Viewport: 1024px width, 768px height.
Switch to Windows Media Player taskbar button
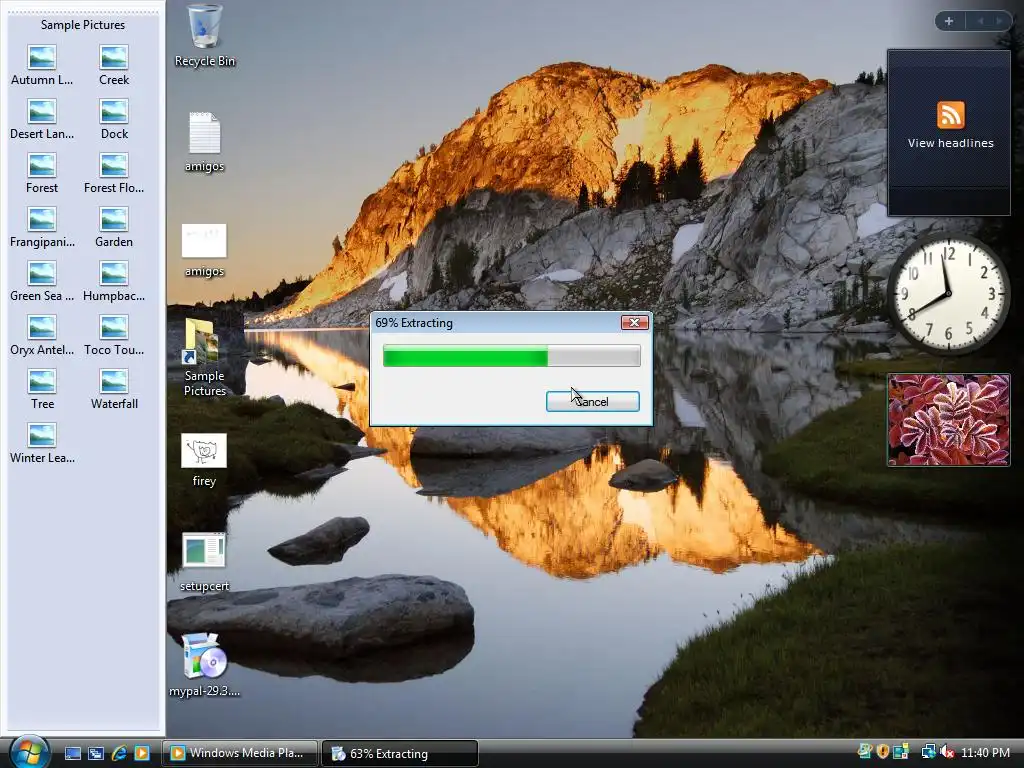[240, 753]
